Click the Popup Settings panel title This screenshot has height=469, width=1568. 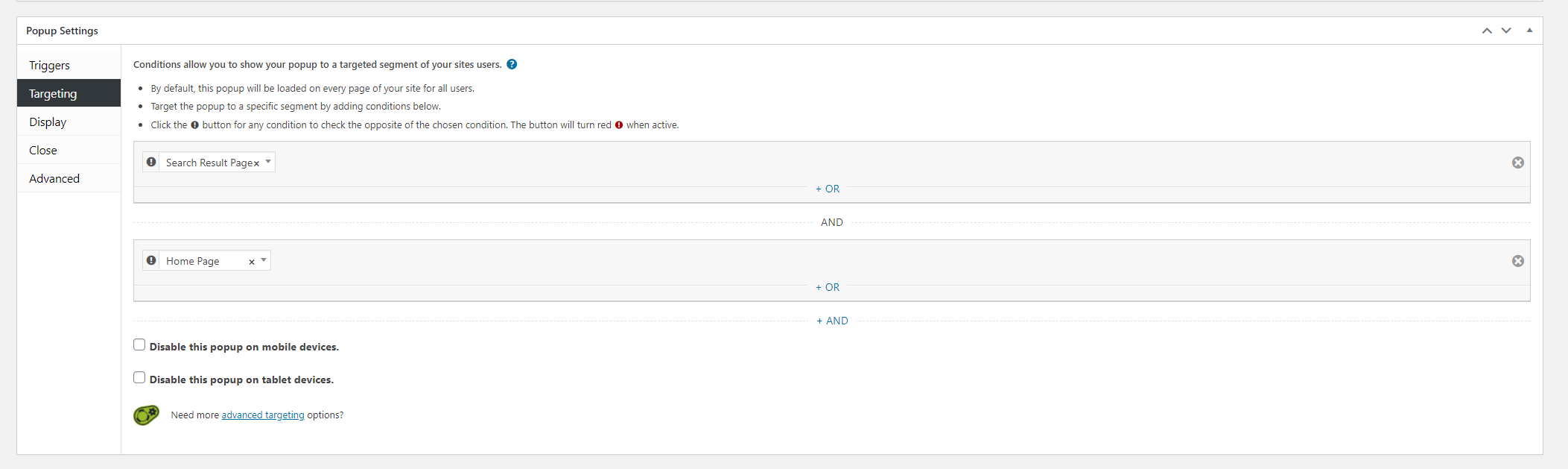pyautogui.click(x=62, y=31)
